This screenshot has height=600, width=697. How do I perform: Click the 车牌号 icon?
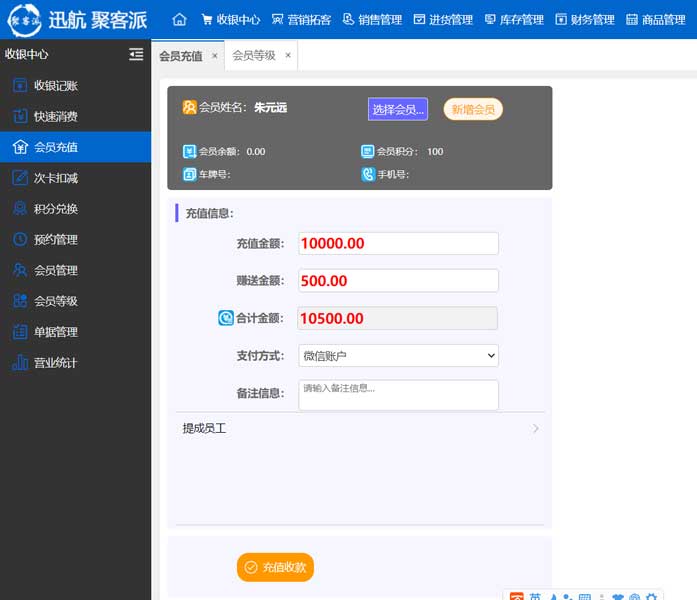(x=189, y=174)
